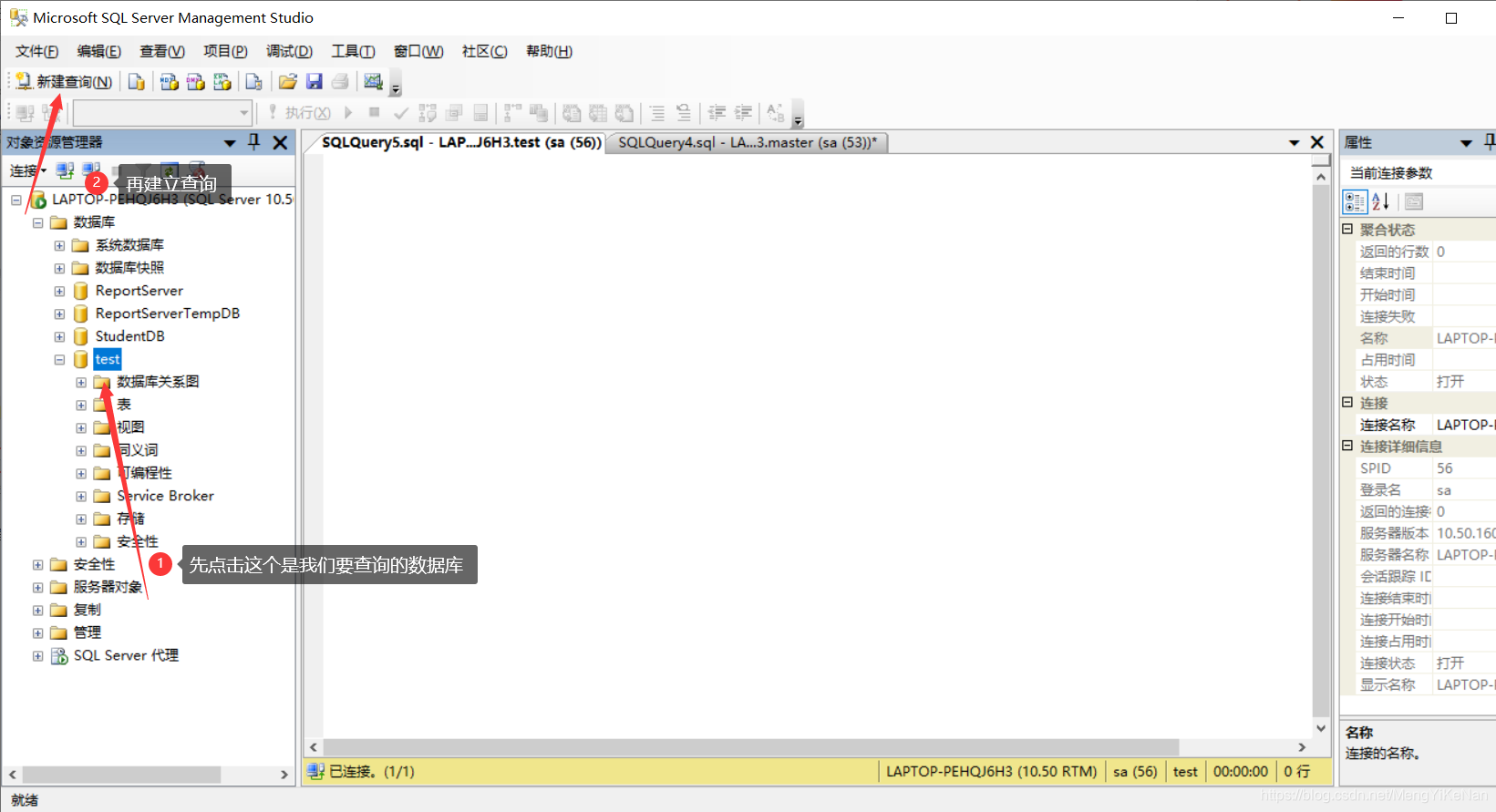Open the 调试 menu
Viewport: 1496px width, 812px height.
coord(289,51)
